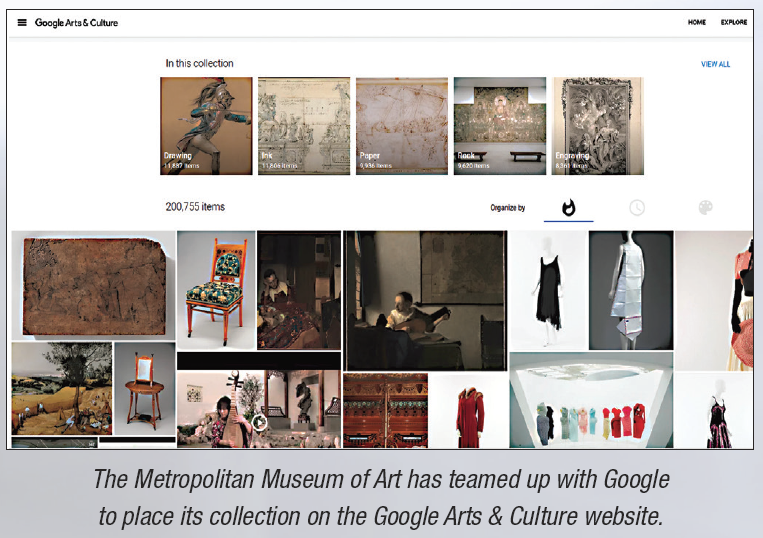Click the In this collection heading
Viewport: 763px width, 538px height.
click(200, 63)
